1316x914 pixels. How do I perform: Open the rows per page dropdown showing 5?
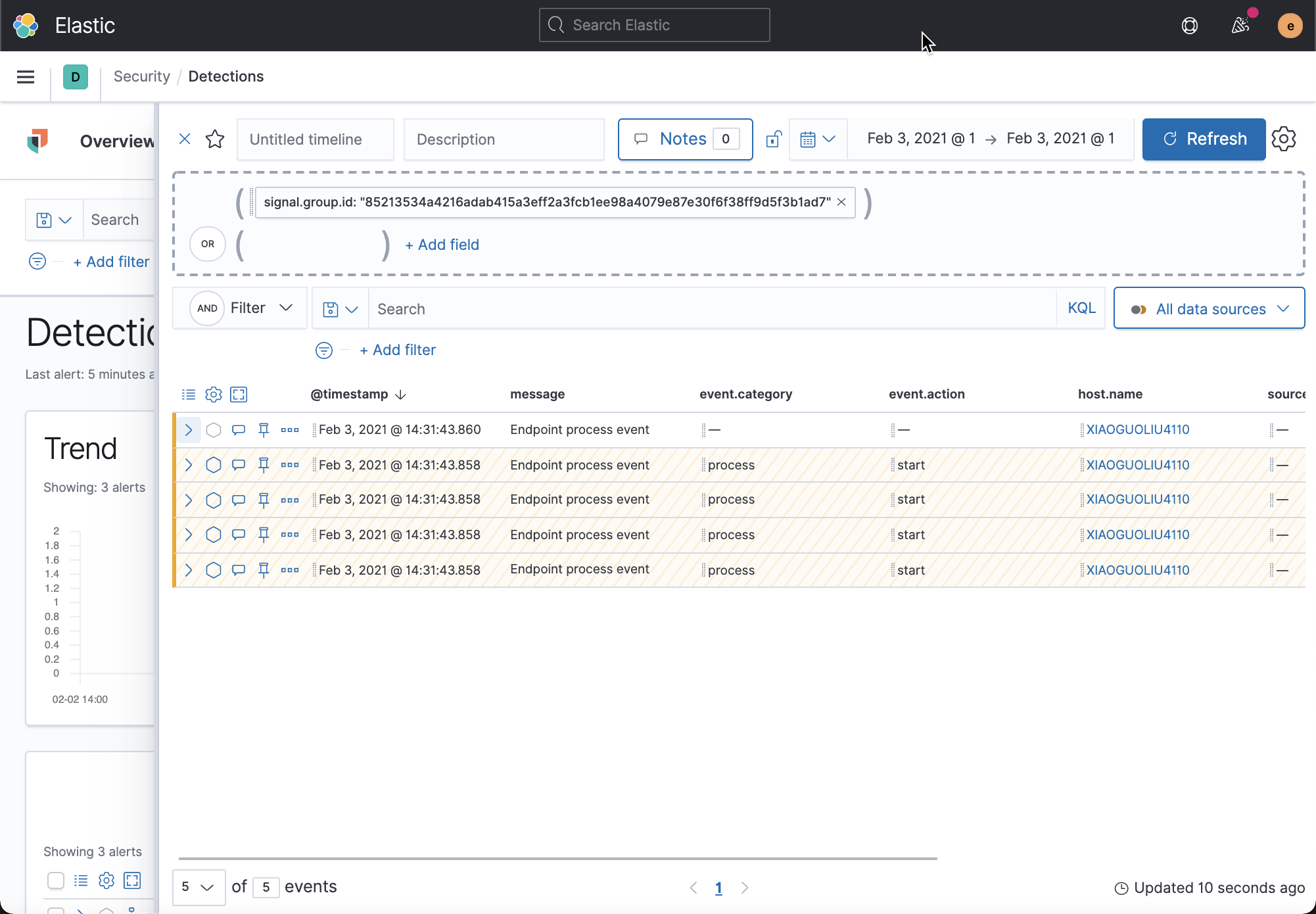[199, 887]
